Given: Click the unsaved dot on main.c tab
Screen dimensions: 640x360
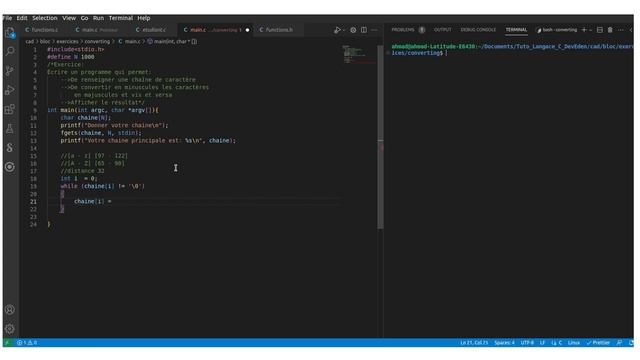Looking at the screenshot, I should point(247,30).
